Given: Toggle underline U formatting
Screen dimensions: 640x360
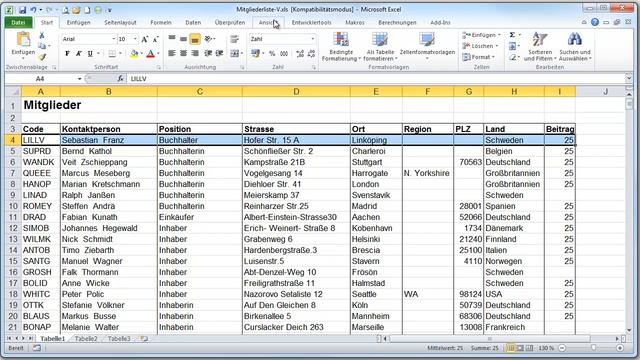Looking at the screenshot, I should coord(90,53).
